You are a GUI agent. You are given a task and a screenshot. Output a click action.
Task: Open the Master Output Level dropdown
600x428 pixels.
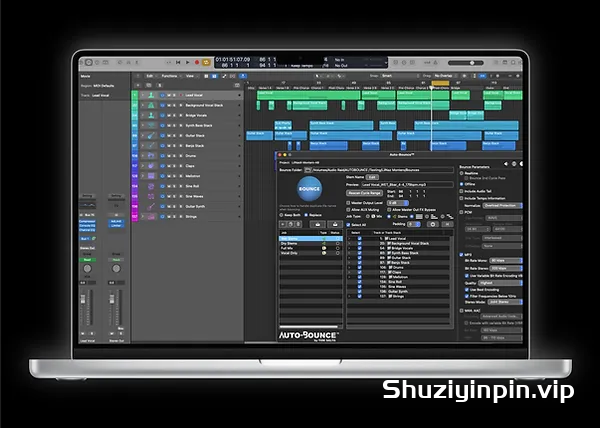pyautogui.click(x=398, y=203)
